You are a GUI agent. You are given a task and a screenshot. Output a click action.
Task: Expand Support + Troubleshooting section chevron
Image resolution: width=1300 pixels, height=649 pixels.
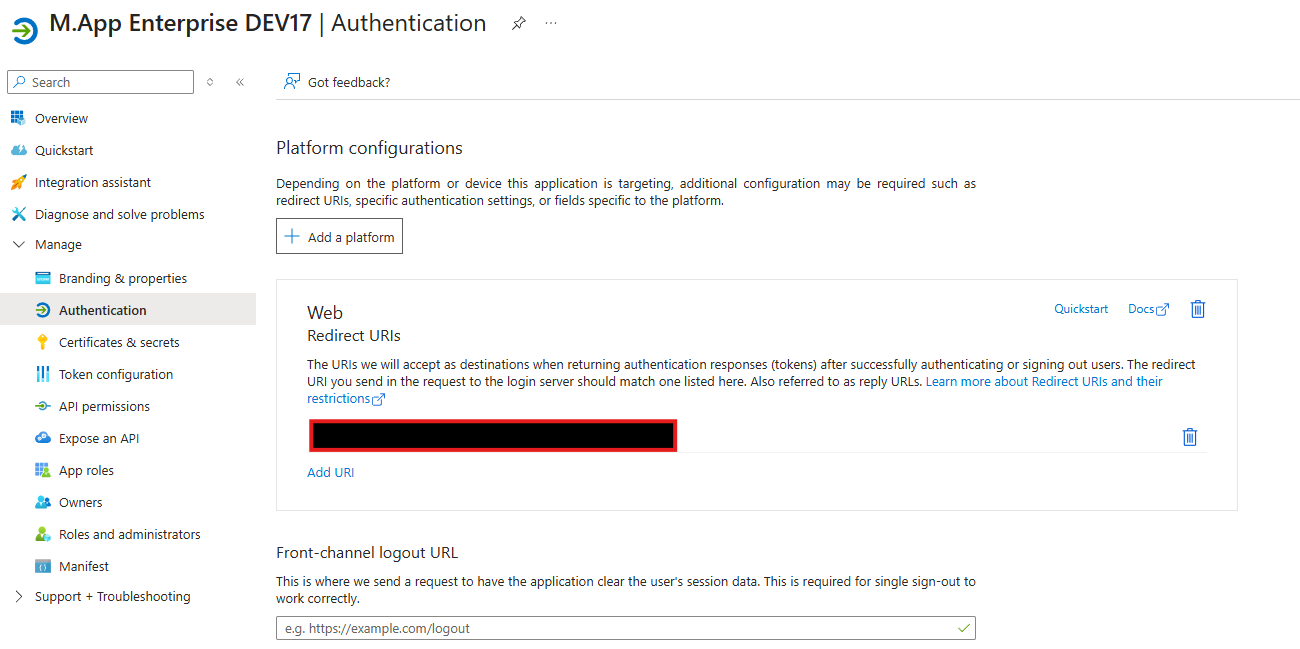(x=18, y=596)
